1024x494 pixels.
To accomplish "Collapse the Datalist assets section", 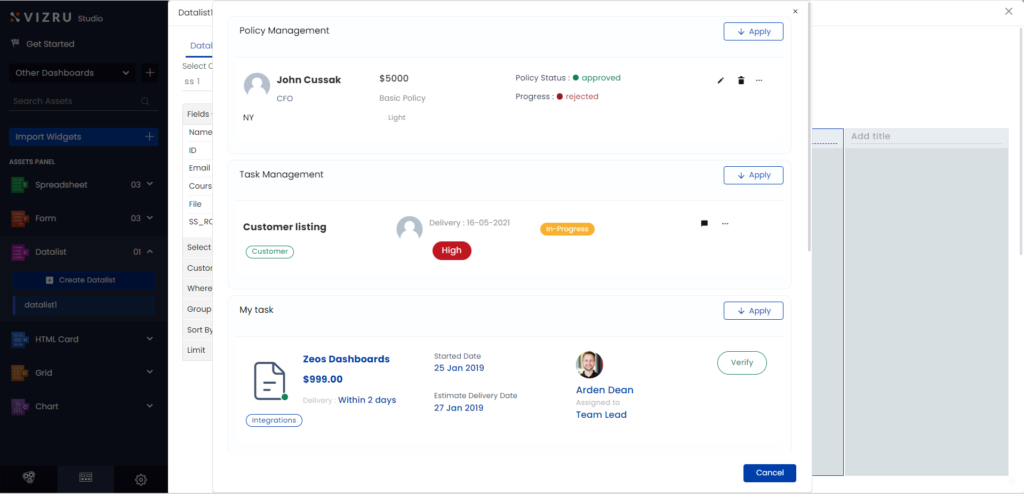I will 149,252.
